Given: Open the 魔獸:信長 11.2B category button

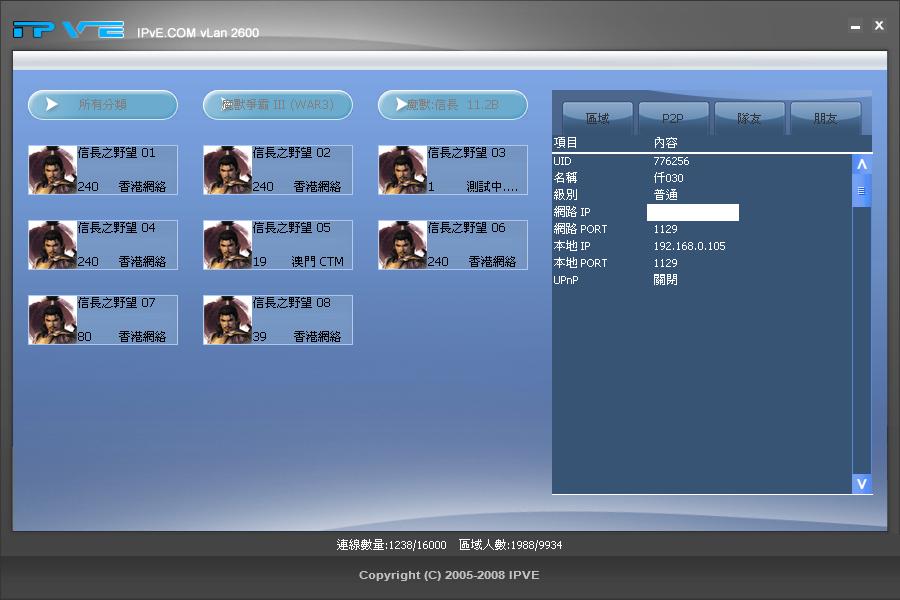Looking at the screenshot, I should coord(453,105).
